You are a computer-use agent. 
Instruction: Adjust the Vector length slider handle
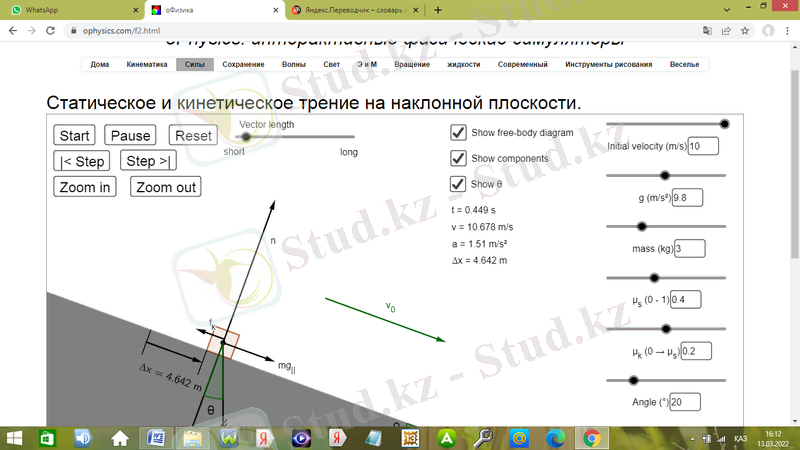coord(246,137)
